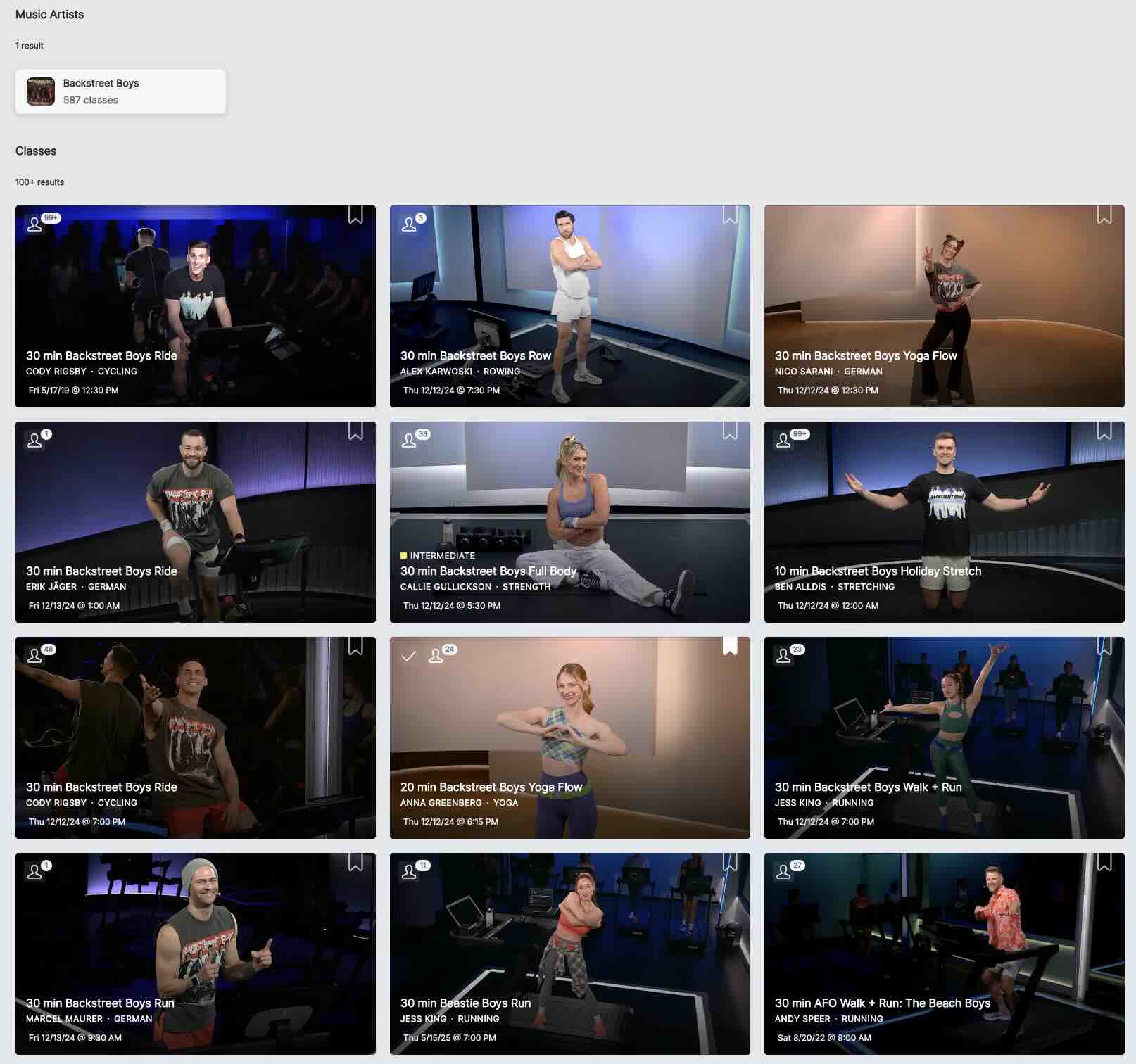The image size is (1136, 1064).
Task: Click 'Fri 5/17/19 @ 12:30 PM' date
Action: pyautogui.click(x=73, y=390)
